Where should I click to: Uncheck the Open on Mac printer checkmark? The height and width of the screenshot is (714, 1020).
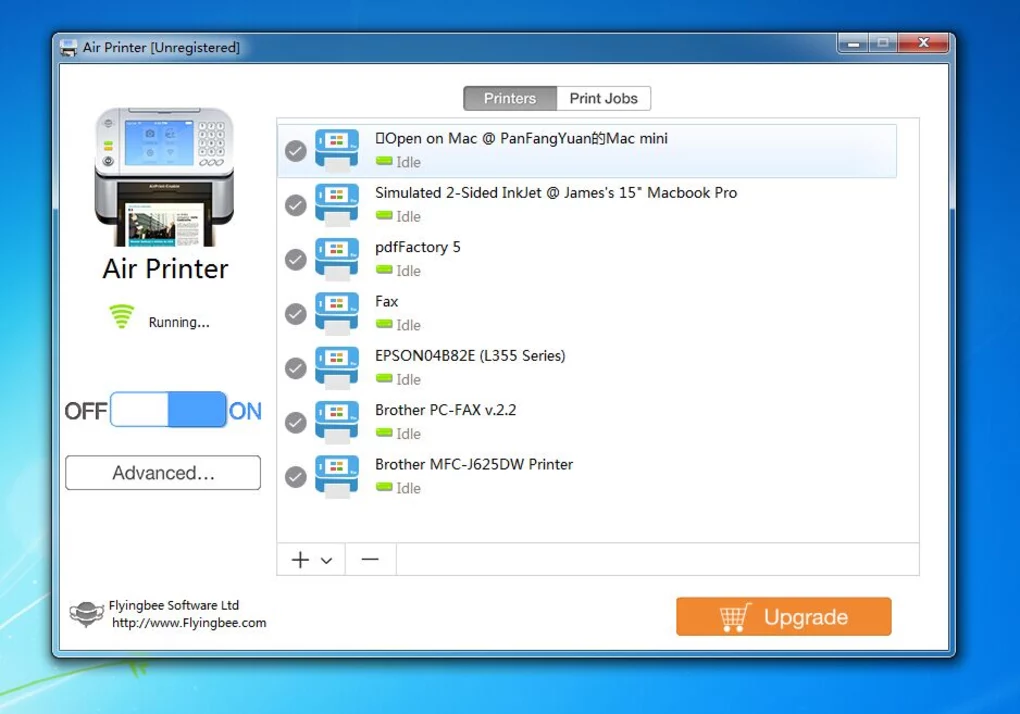(x=295, y=150)
